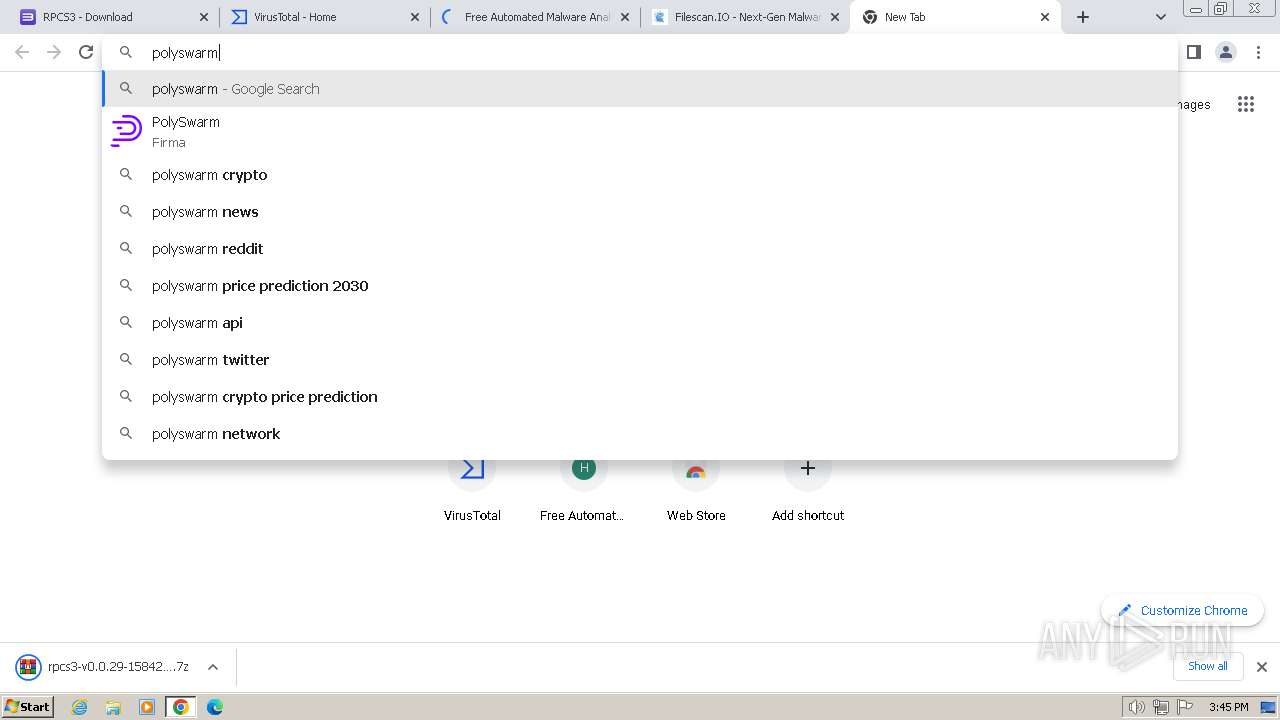Expand the rpcs3 download options chevron
Screen dimensions: 1280x720
coord(213,667)
